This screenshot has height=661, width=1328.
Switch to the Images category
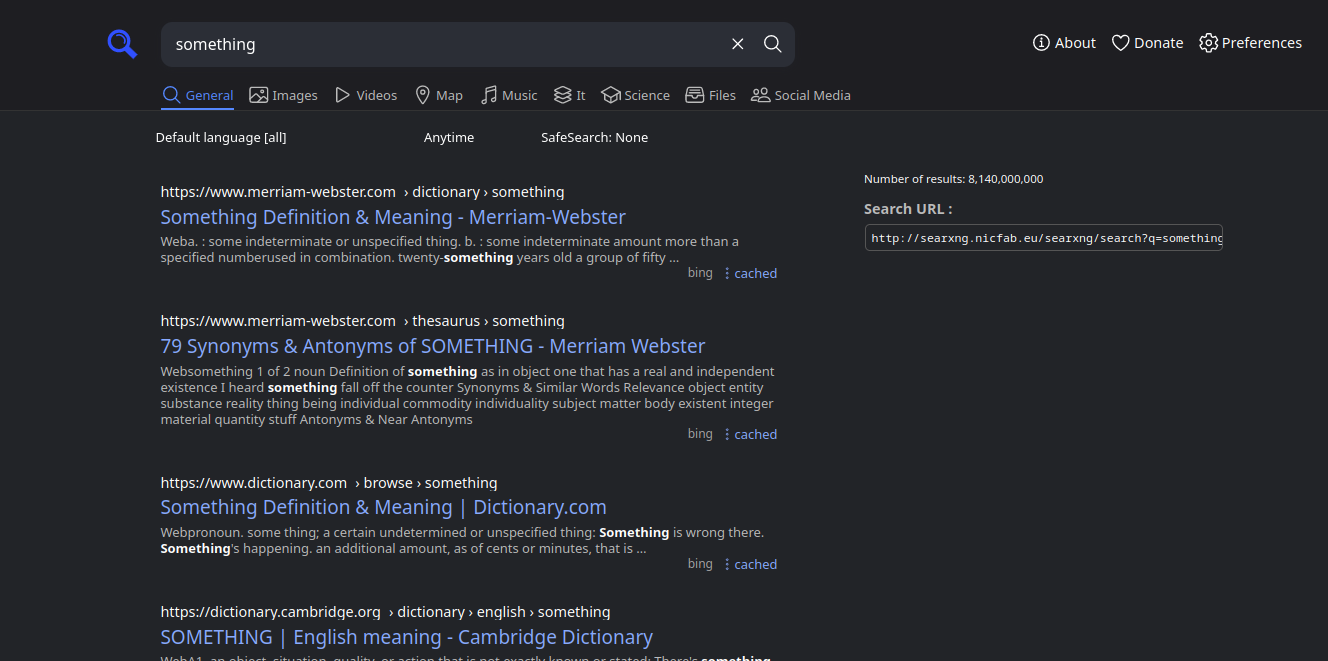pyautogui.click(x=283, y=95)
